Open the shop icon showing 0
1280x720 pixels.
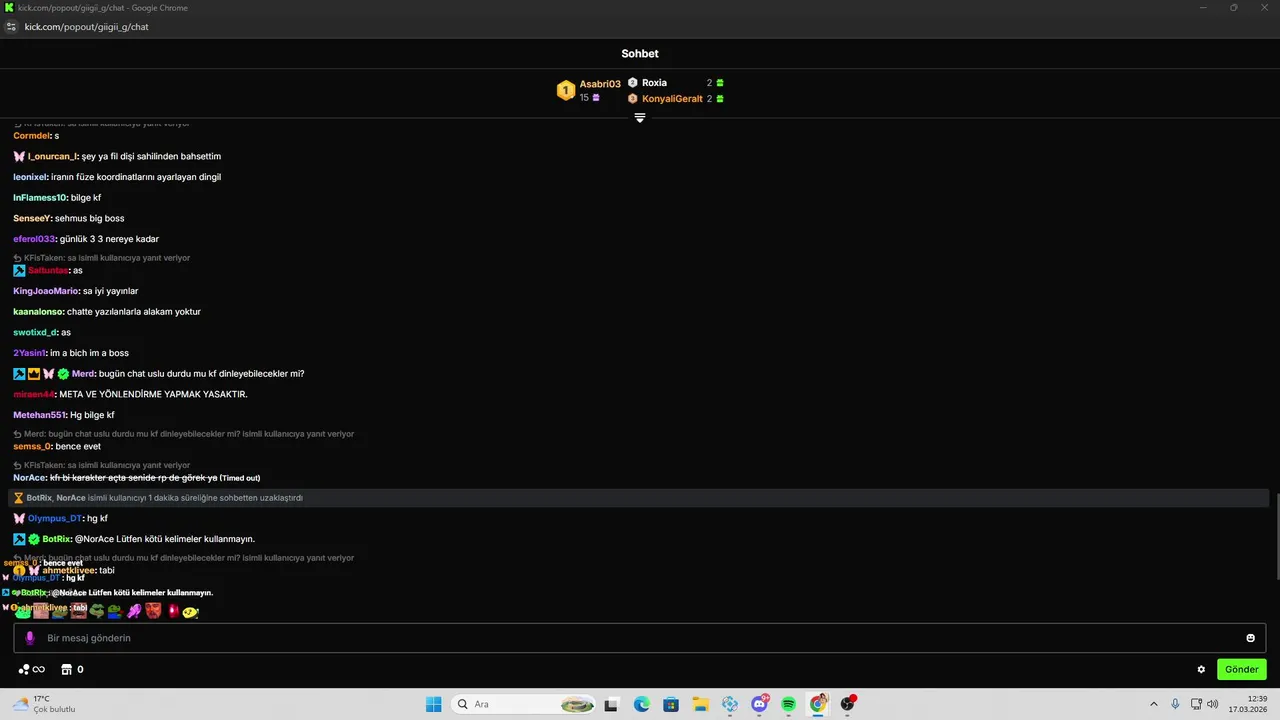coord(67,669)
